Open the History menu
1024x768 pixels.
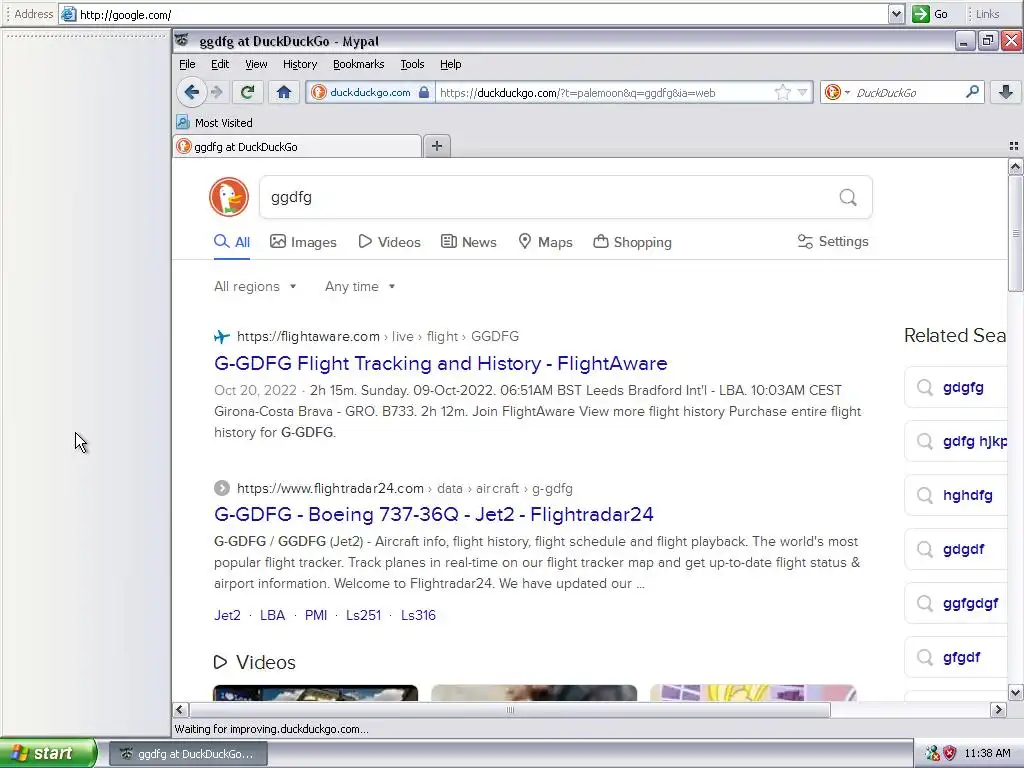300,64
